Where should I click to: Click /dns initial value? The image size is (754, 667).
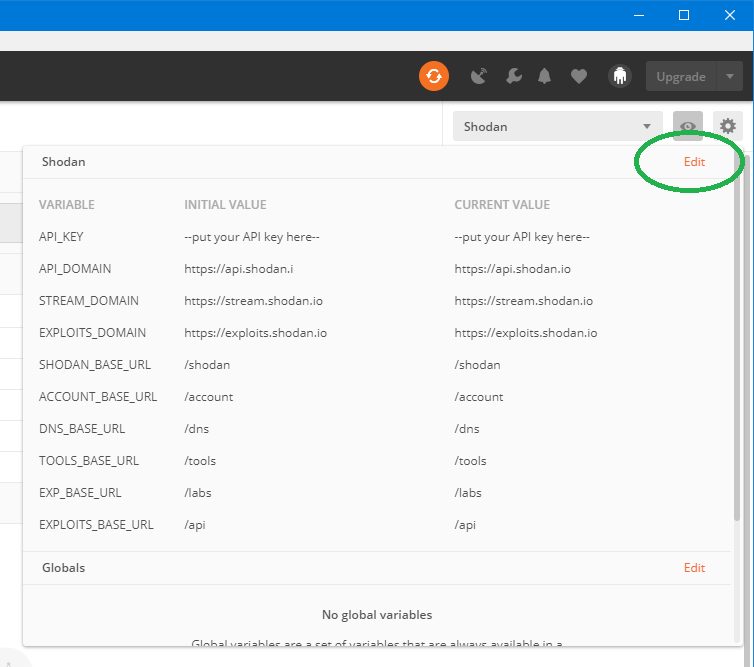point(196,428)
